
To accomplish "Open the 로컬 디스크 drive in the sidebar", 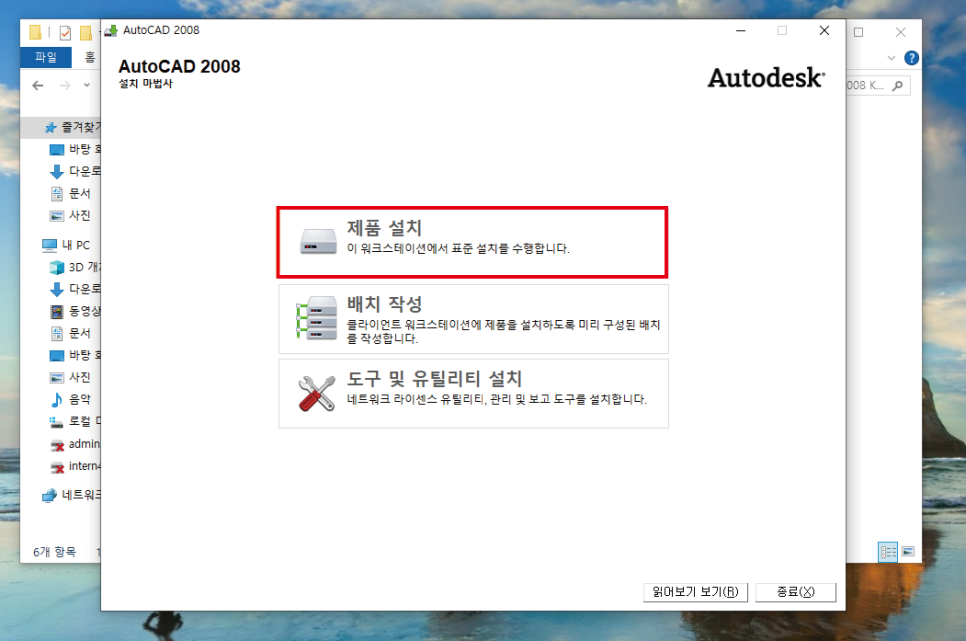I will (75, 422).
